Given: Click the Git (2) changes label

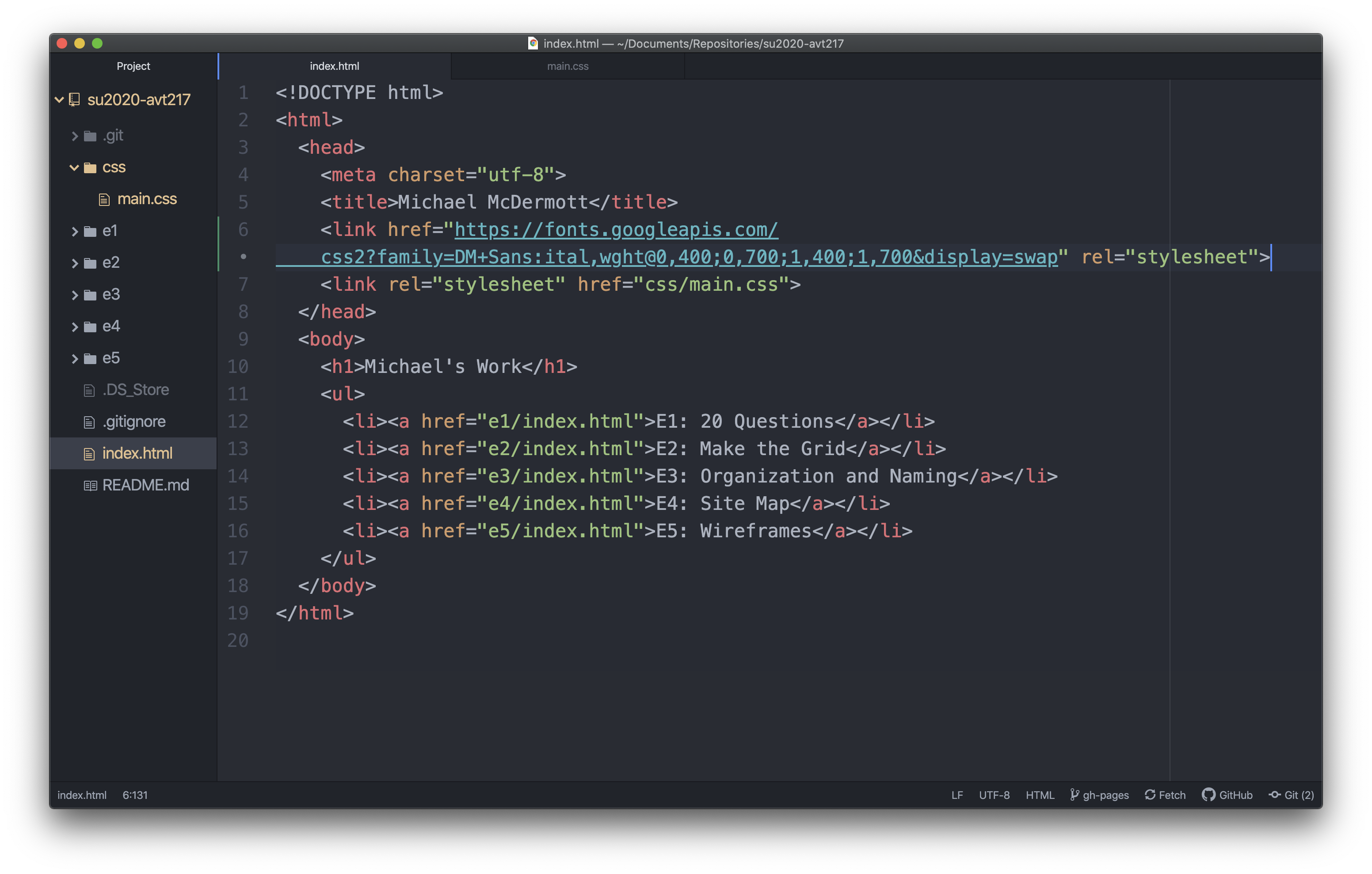Looking at the screenshot, I should click(x=1299, y=795).
